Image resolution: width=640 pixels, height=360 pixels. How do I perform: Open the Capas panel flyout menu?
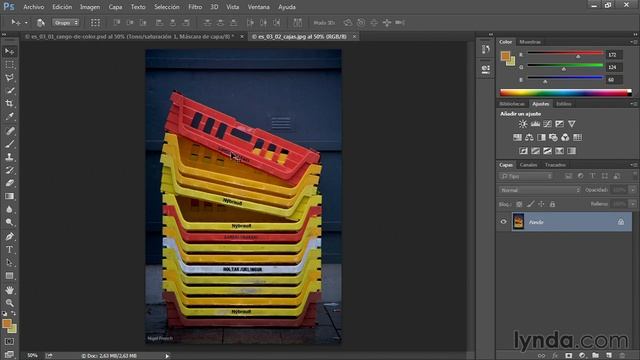[x=634, y=165]
